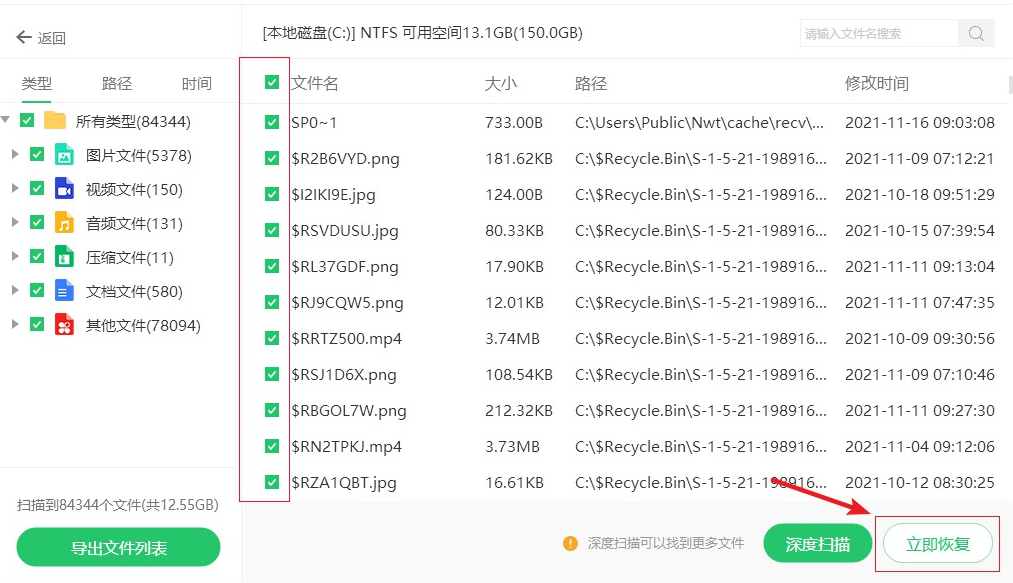Click the compressed files archive icon
Image resolution: width=1013 pixels, height=583 pixels.
64,257
